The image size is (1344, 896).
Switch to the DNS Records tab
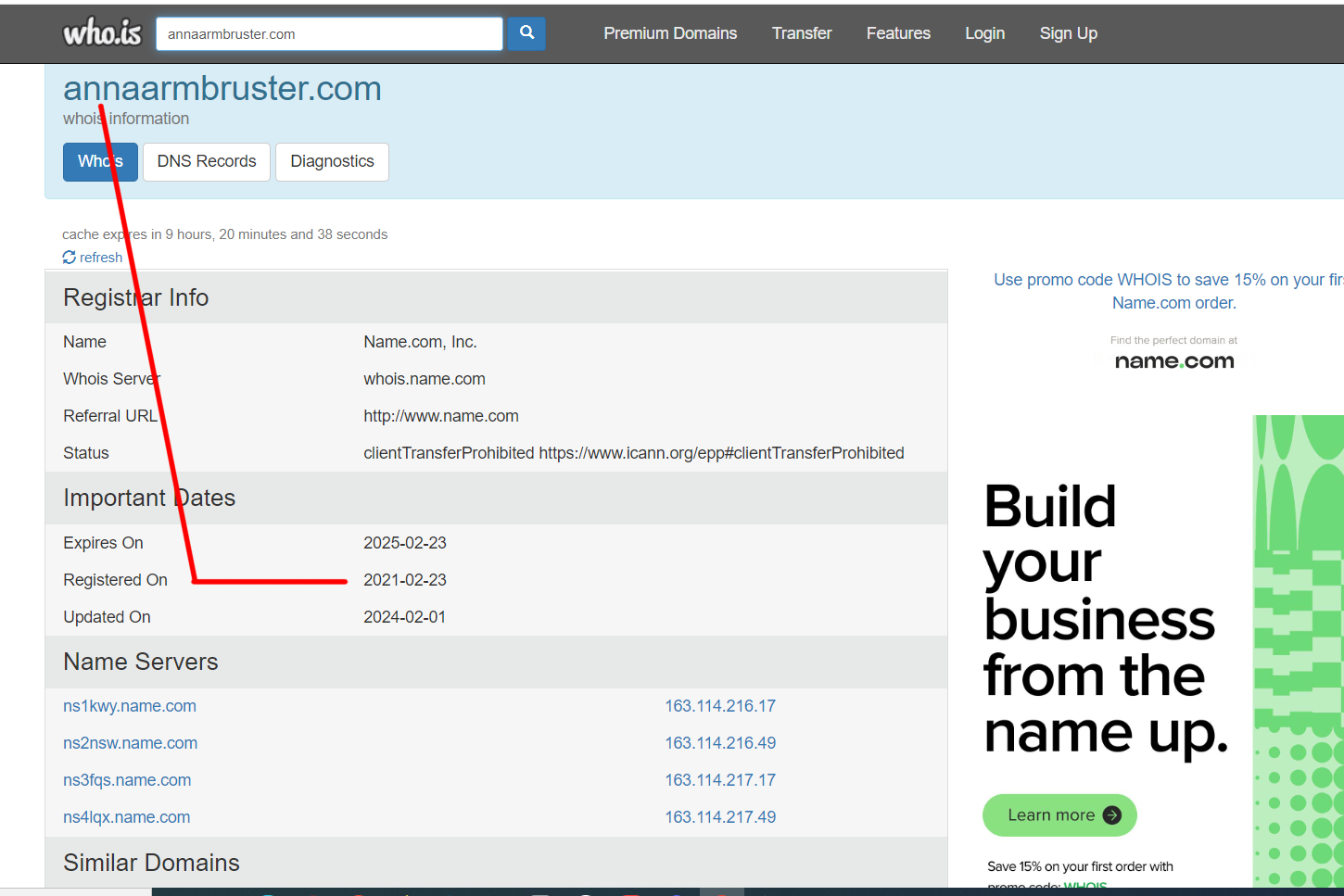tap(207, 162)
